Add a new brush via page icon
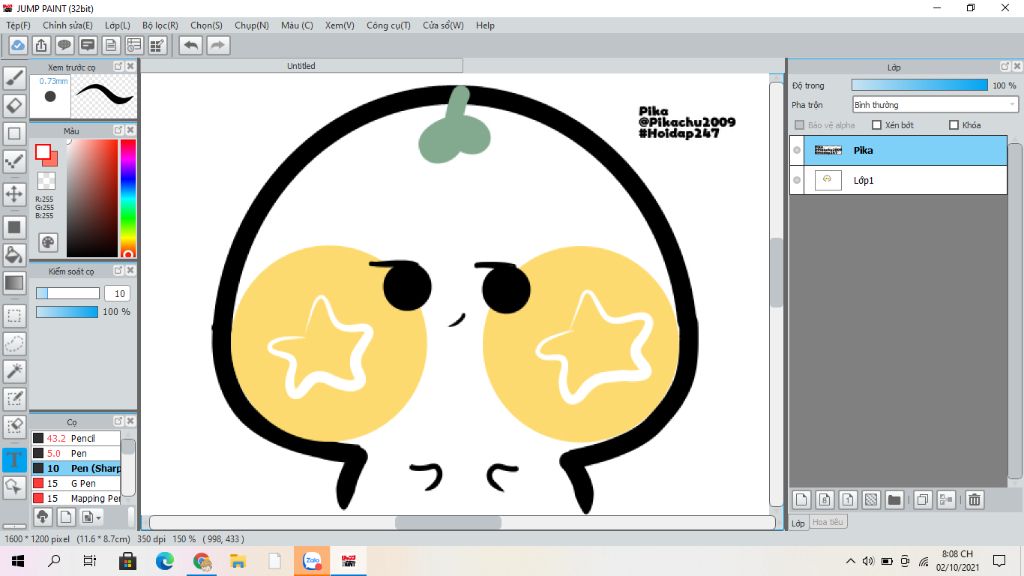The image size is (1024, 576). pos(65,517)
